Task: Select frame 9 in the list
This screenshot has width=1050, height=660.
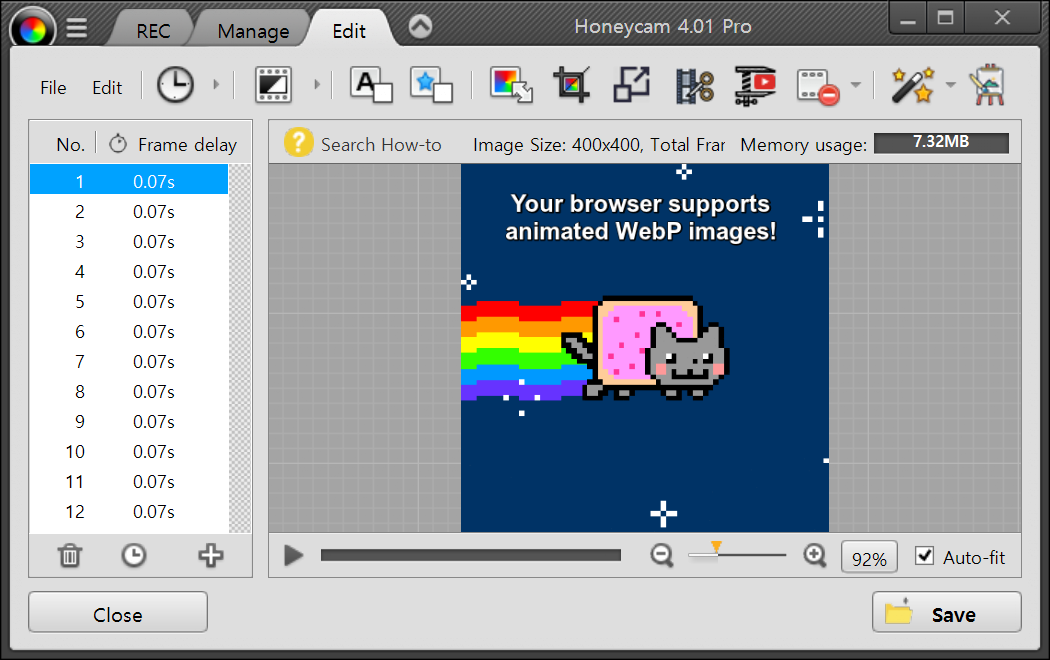Action: (x=129, y=422)
